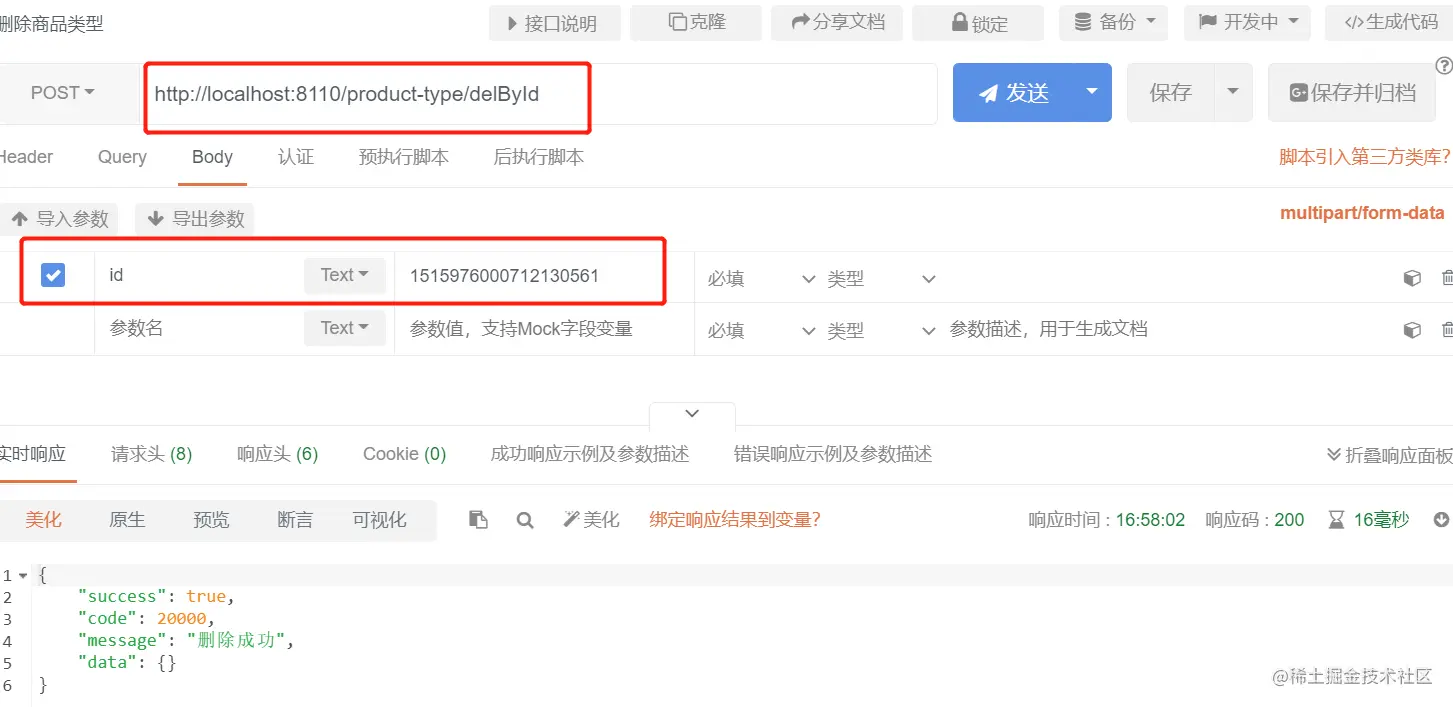Open the 后执行脚本 post-script tab
The width and height of the screenshot is (1453, 707).
click(539, 157)
